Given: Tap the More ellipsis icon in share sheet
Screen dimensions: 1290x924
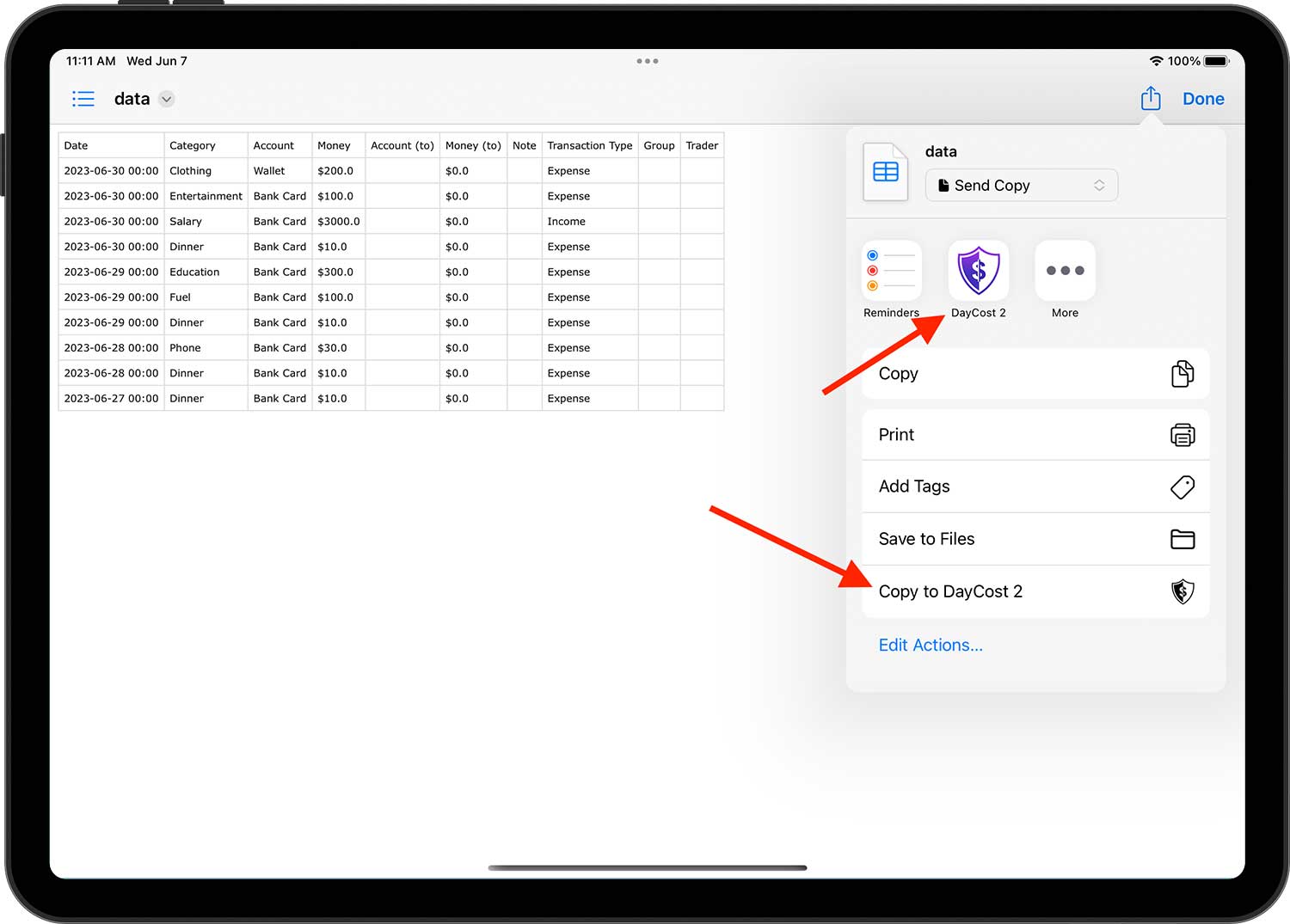Looking at the screenshot, I should click(1065, 270).
